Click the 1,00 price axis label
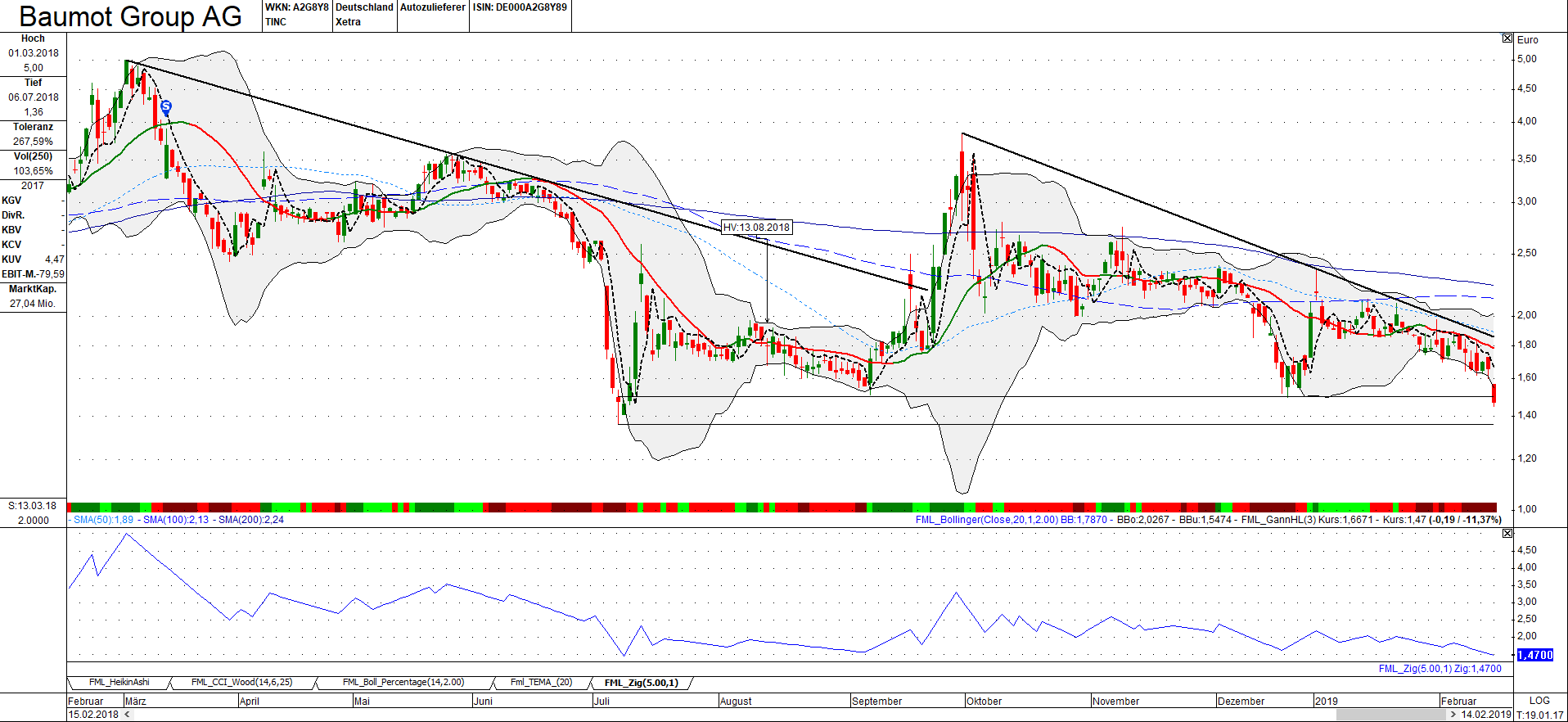 (1526, 509)
